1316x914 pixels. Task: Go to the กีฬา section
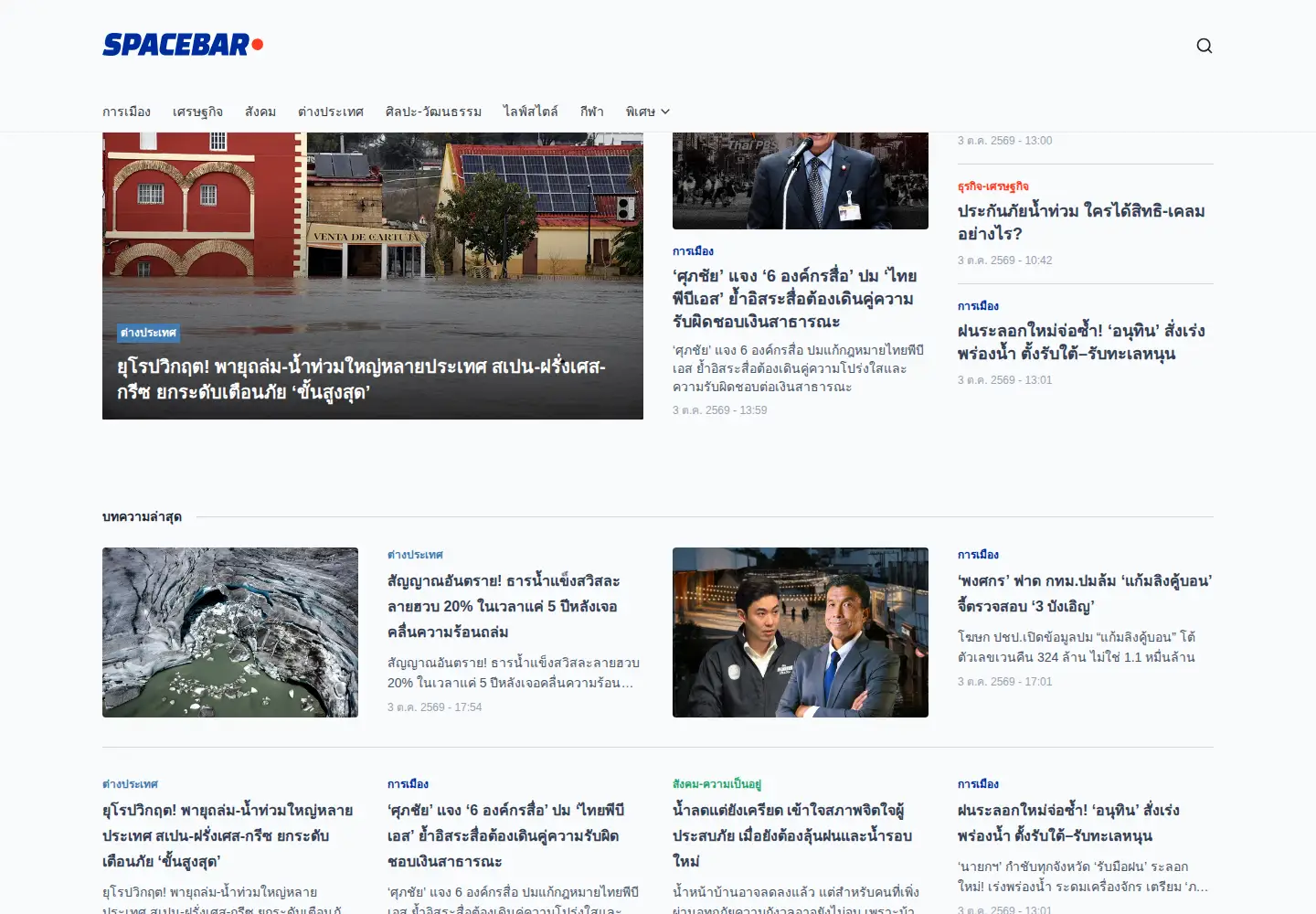[592, 112]
